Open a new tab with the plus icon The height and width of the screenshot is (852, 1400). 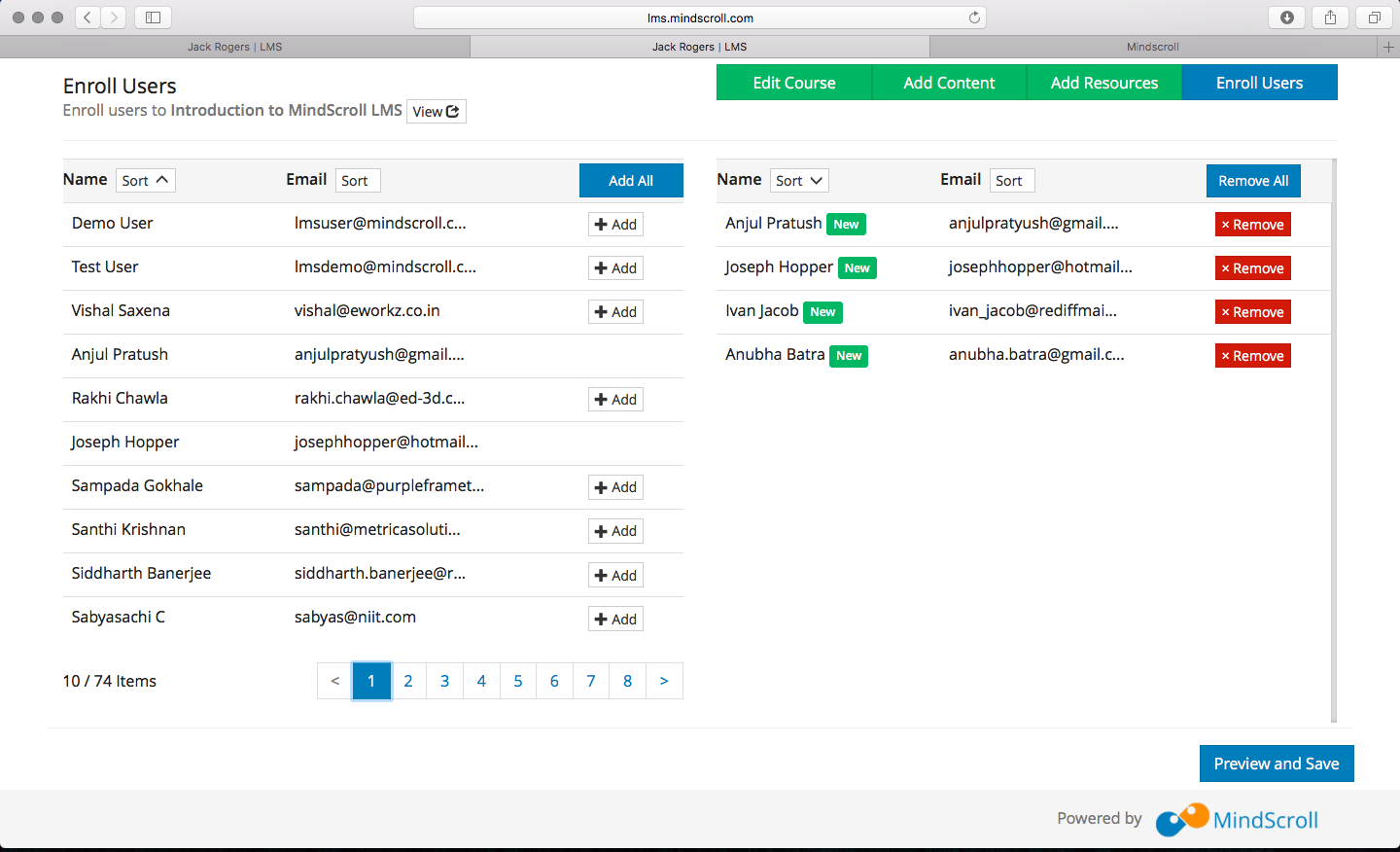[x=1388, y=47]
